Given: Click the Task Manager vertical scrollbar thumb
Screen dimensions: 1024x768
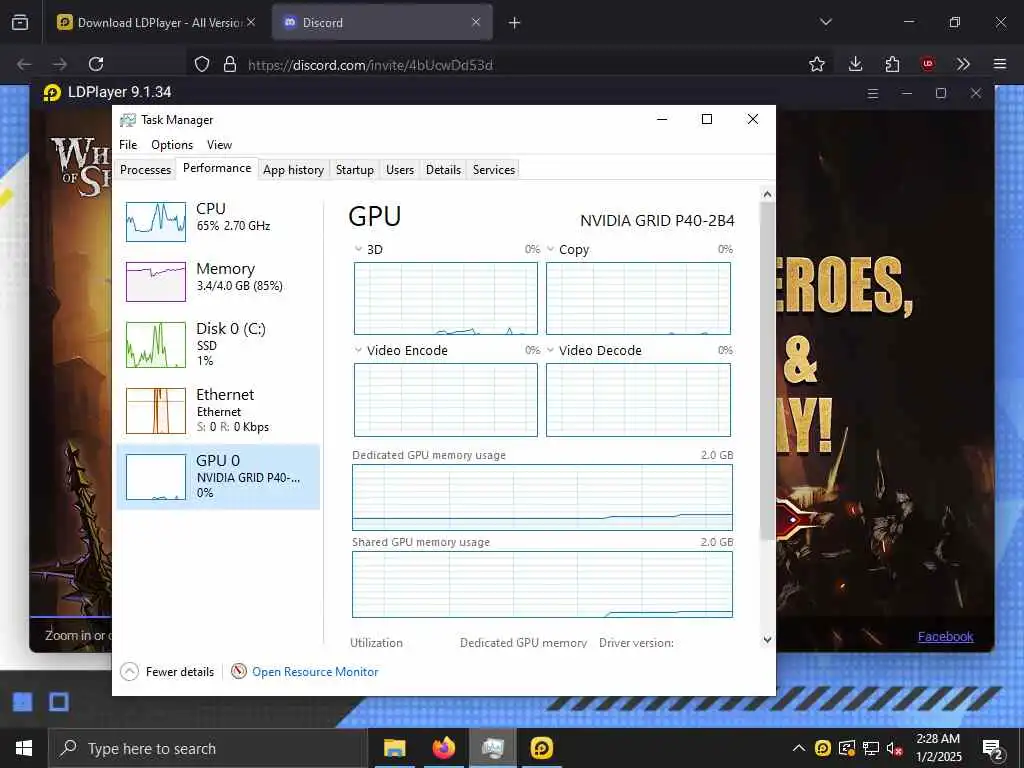Looking at the screenshot, I should pyautogui.click(x=767, y=370).
